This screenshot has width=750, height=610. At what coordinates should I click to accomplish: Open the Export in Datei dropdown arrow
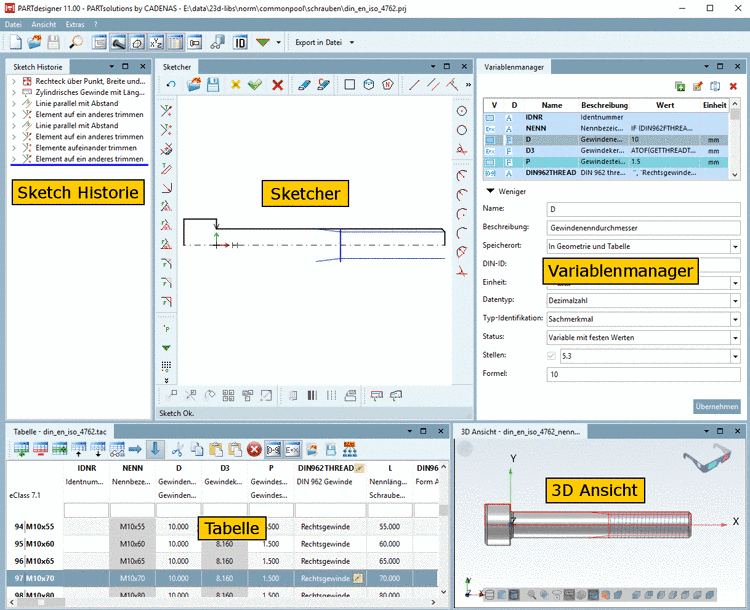[352, 43]
